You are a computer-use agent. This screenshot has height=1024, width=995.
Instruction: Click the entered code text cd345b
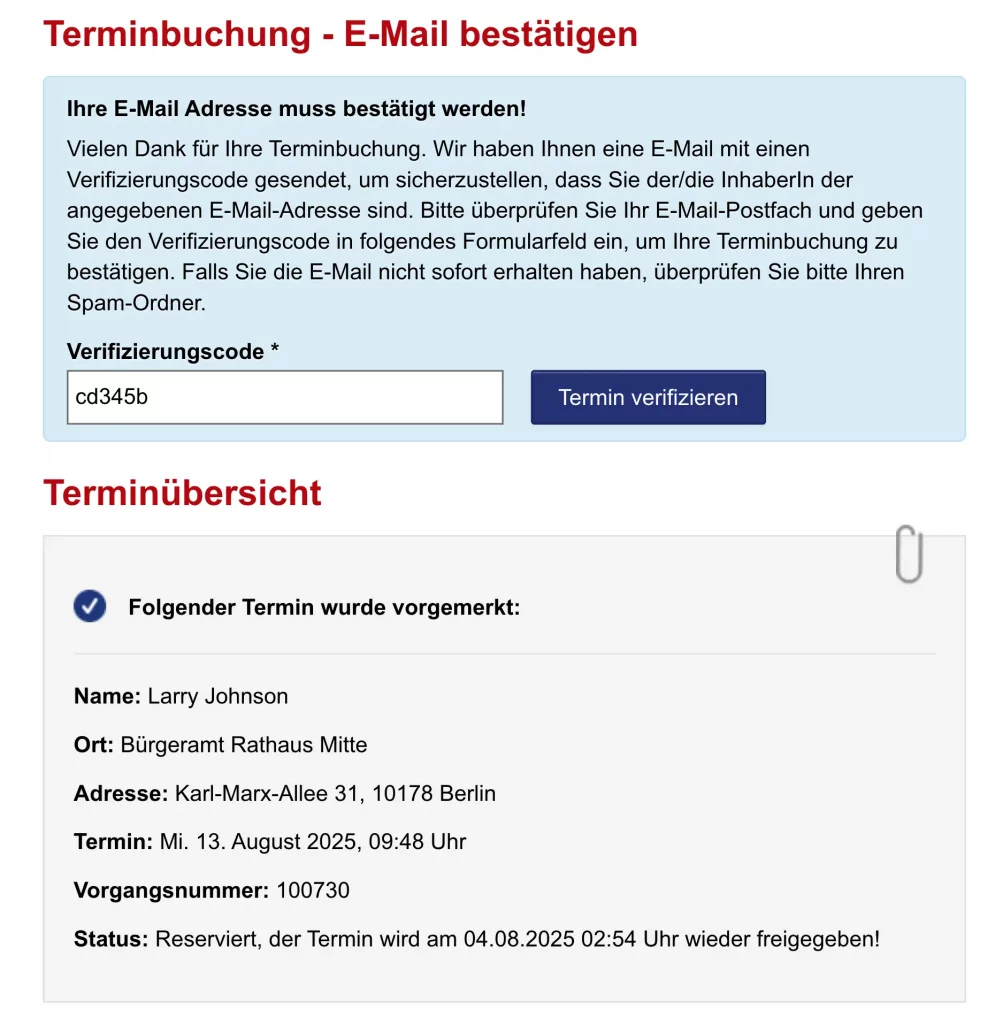point(112,396)
